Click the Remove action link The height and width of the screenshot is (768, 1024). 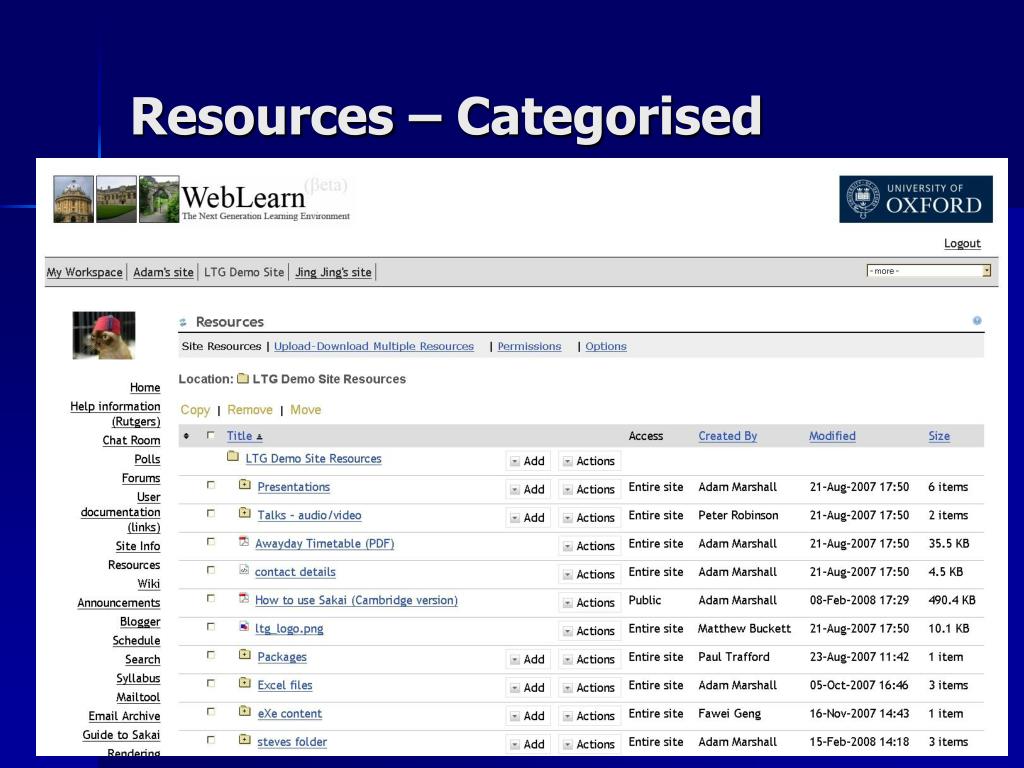point(249,409)
